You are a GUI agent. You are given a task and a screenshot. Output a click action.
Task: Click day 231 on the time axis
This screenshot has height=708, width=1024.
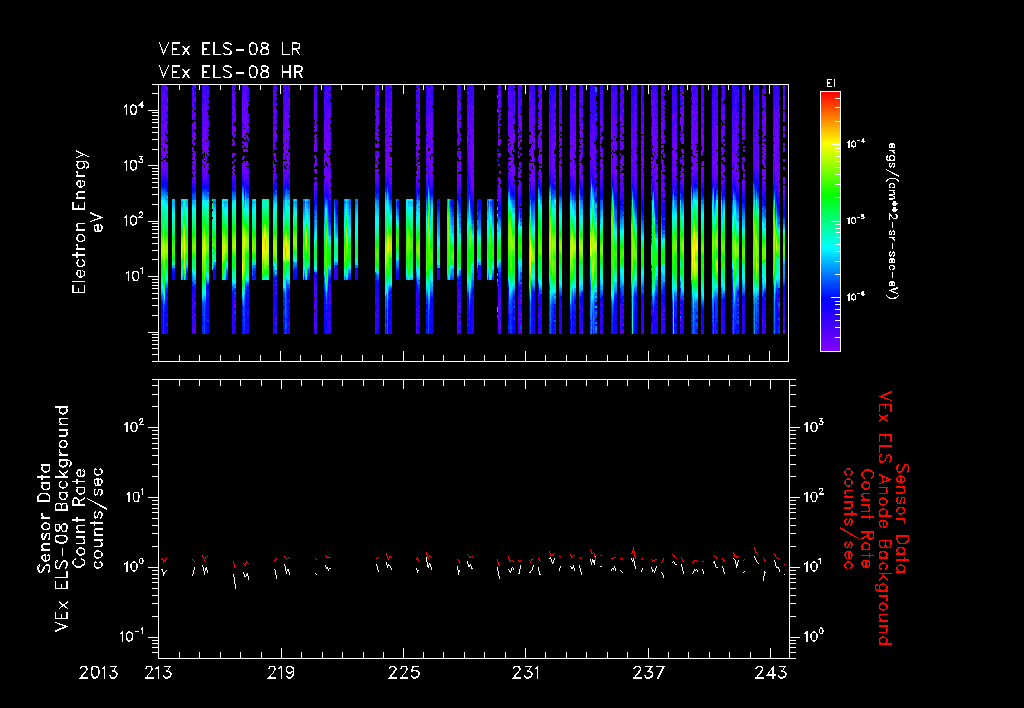pyautogui.click(x=526, y=673)
